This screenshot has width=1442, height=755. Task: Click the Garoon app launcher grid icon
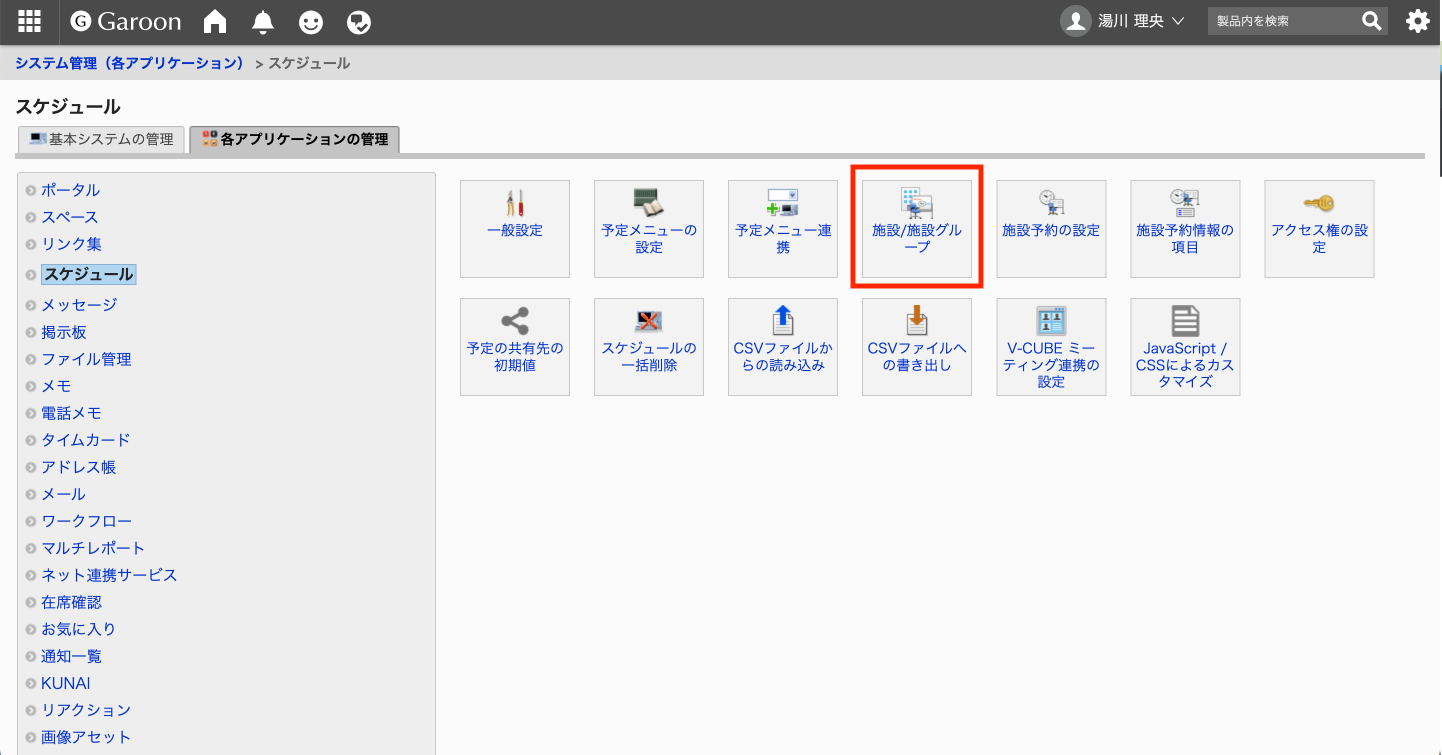coord(28,21)
